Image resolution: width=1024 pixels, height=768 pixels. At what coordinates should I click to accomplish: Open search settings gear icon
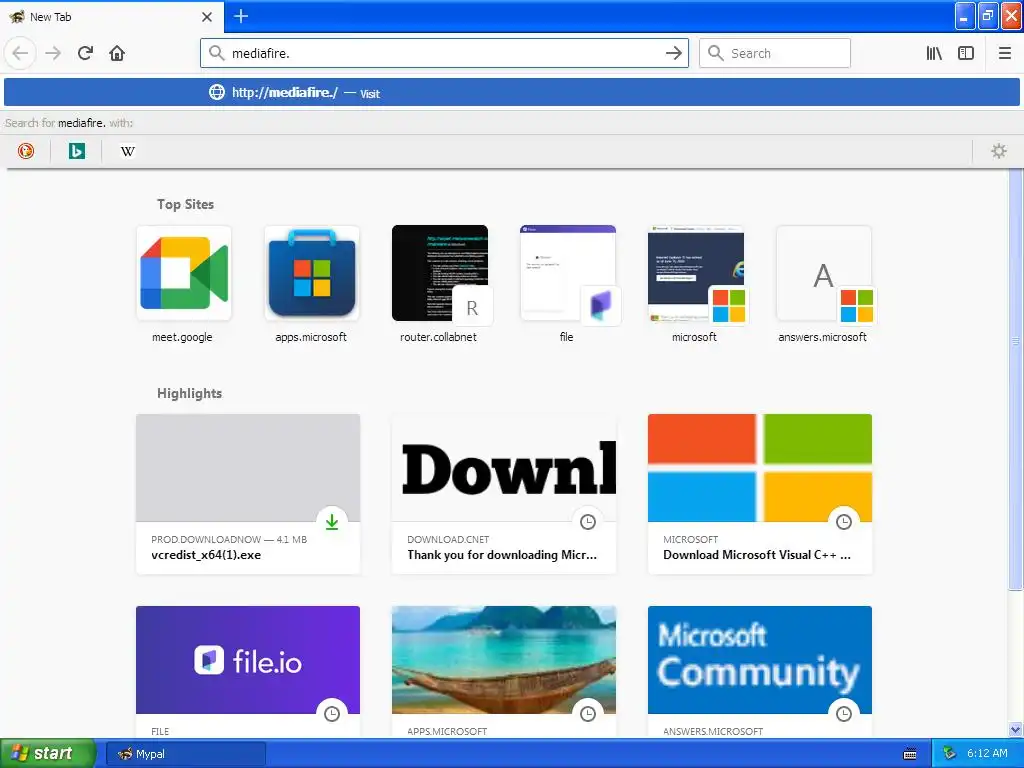click(999, 152)
